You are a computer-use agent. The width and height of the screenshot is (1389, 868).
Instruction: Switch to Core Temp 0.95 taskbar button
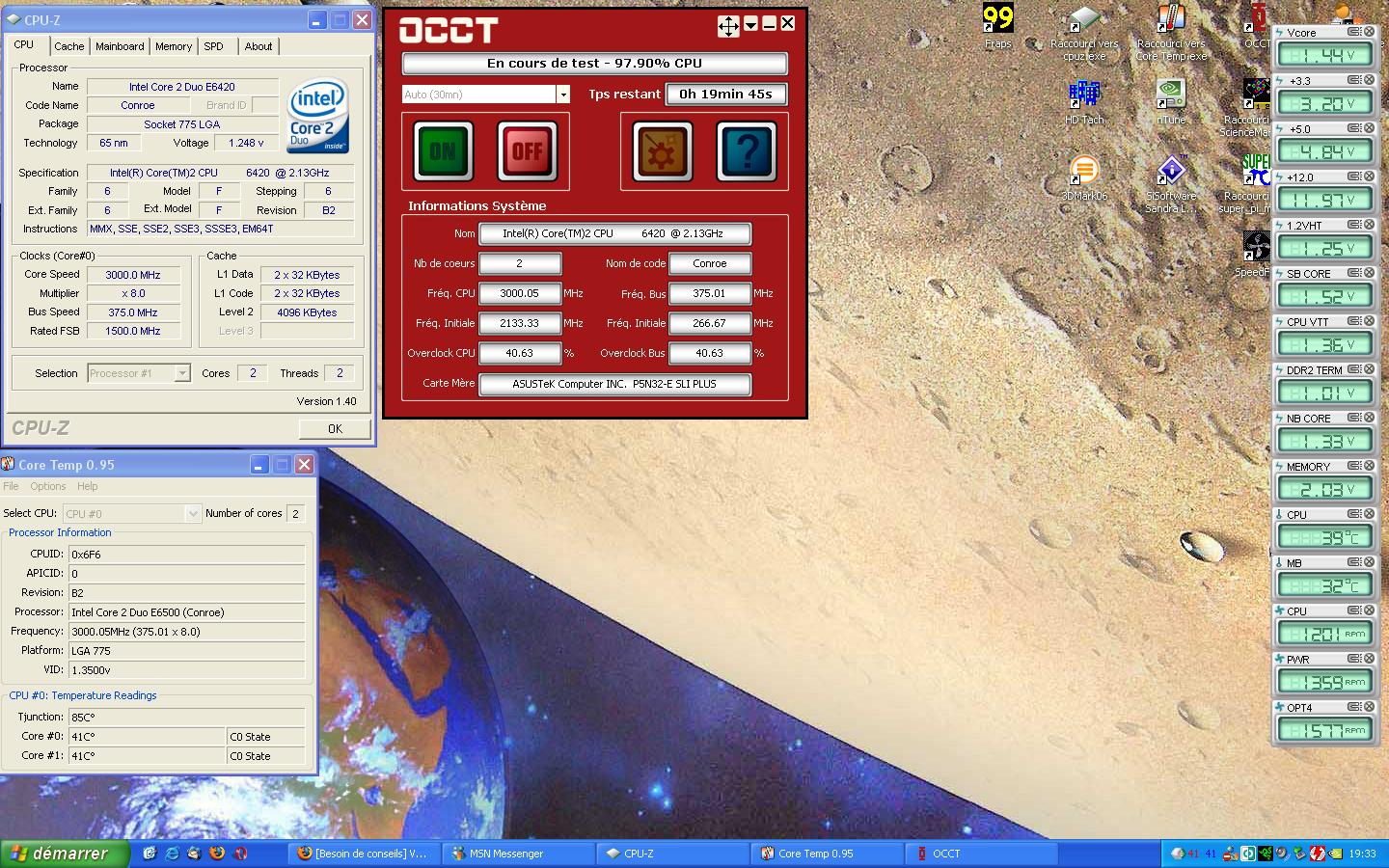(x=828, y=854)
